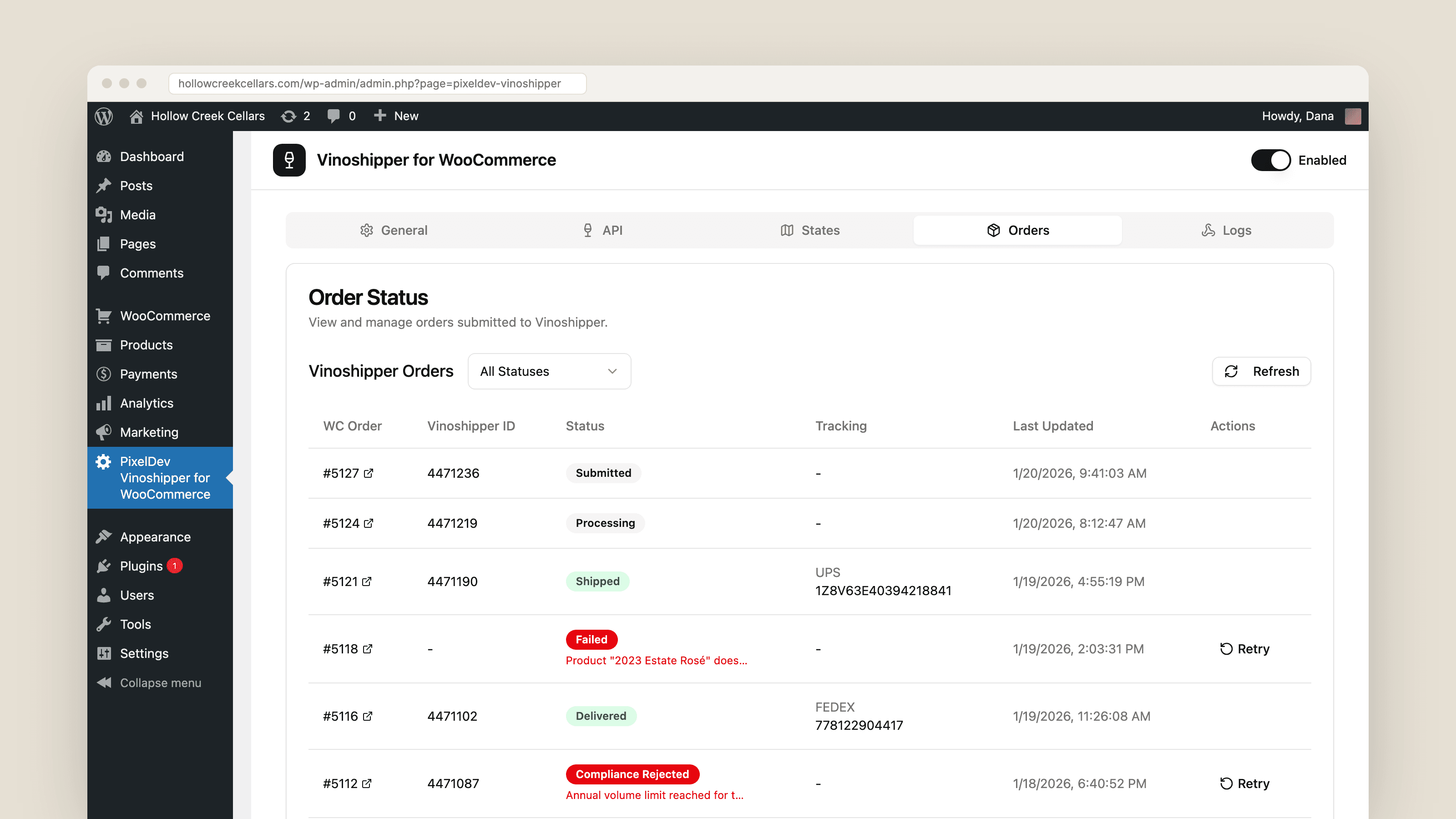
Task: Retry the failed order #5118
Action: point(1244,649)
